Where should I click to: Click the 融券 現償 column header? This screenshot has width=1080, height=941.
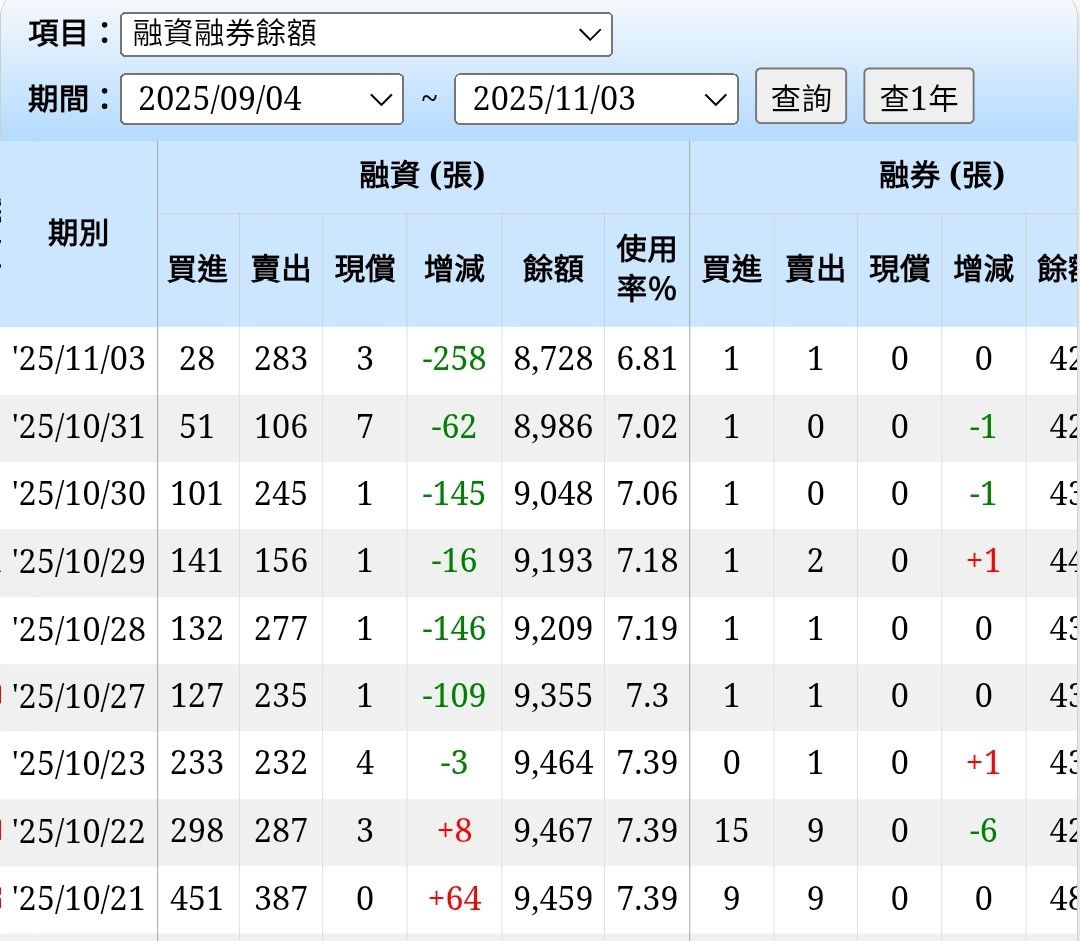900,269
